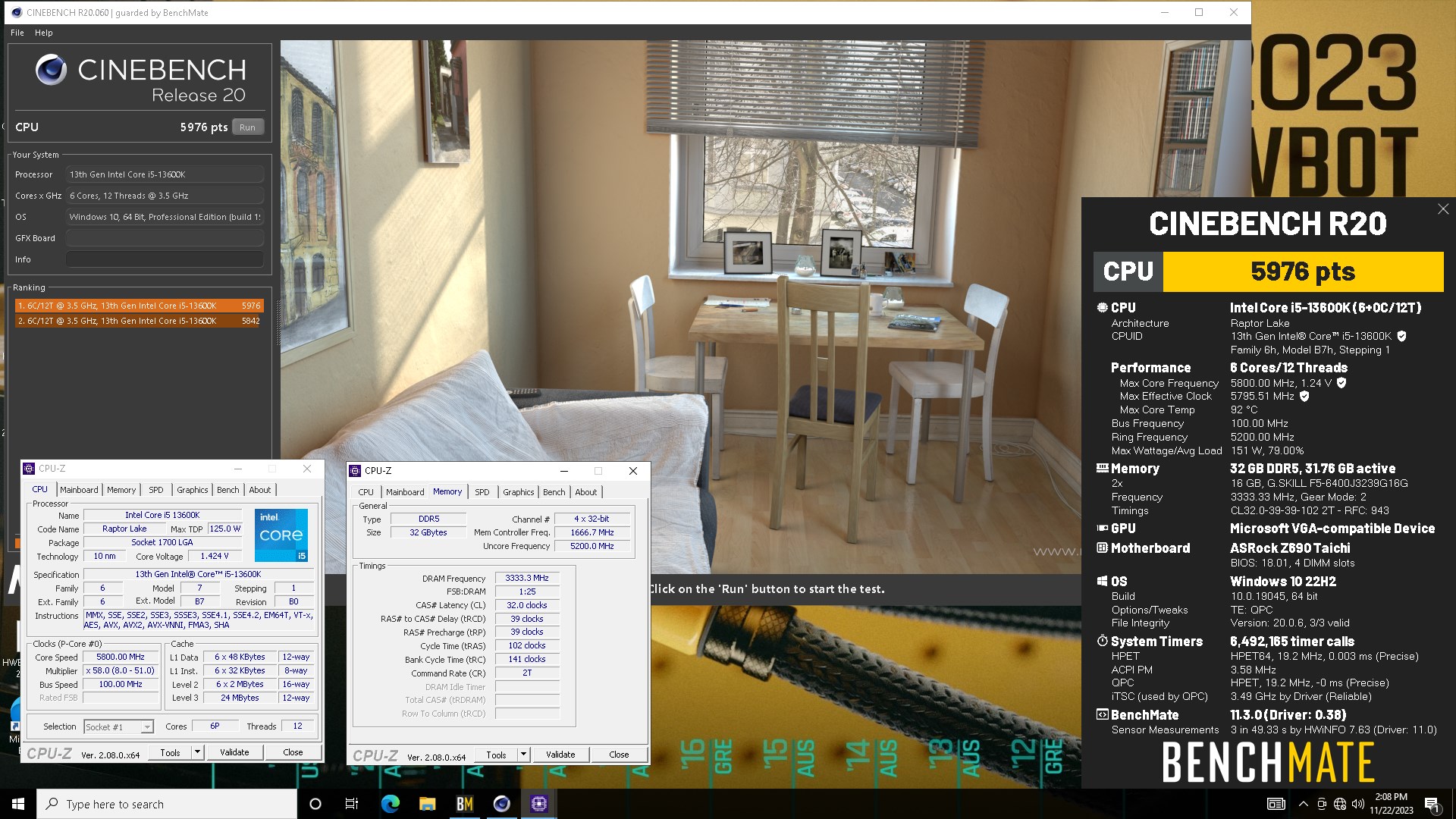
Task: Click Validate in CPU-Z Memory window
Action: [x=560, y=755]
